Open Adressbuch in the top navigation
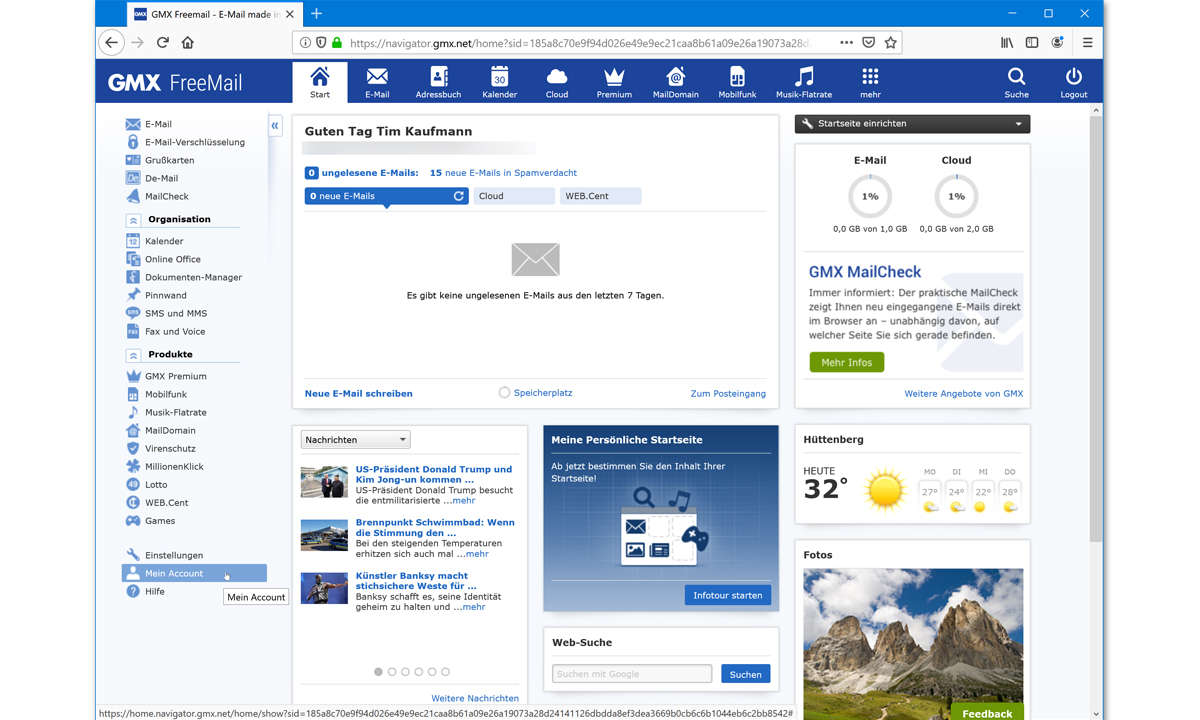Image resolution: width=1200 pixels, height=720 pixels. click(438, 82)
